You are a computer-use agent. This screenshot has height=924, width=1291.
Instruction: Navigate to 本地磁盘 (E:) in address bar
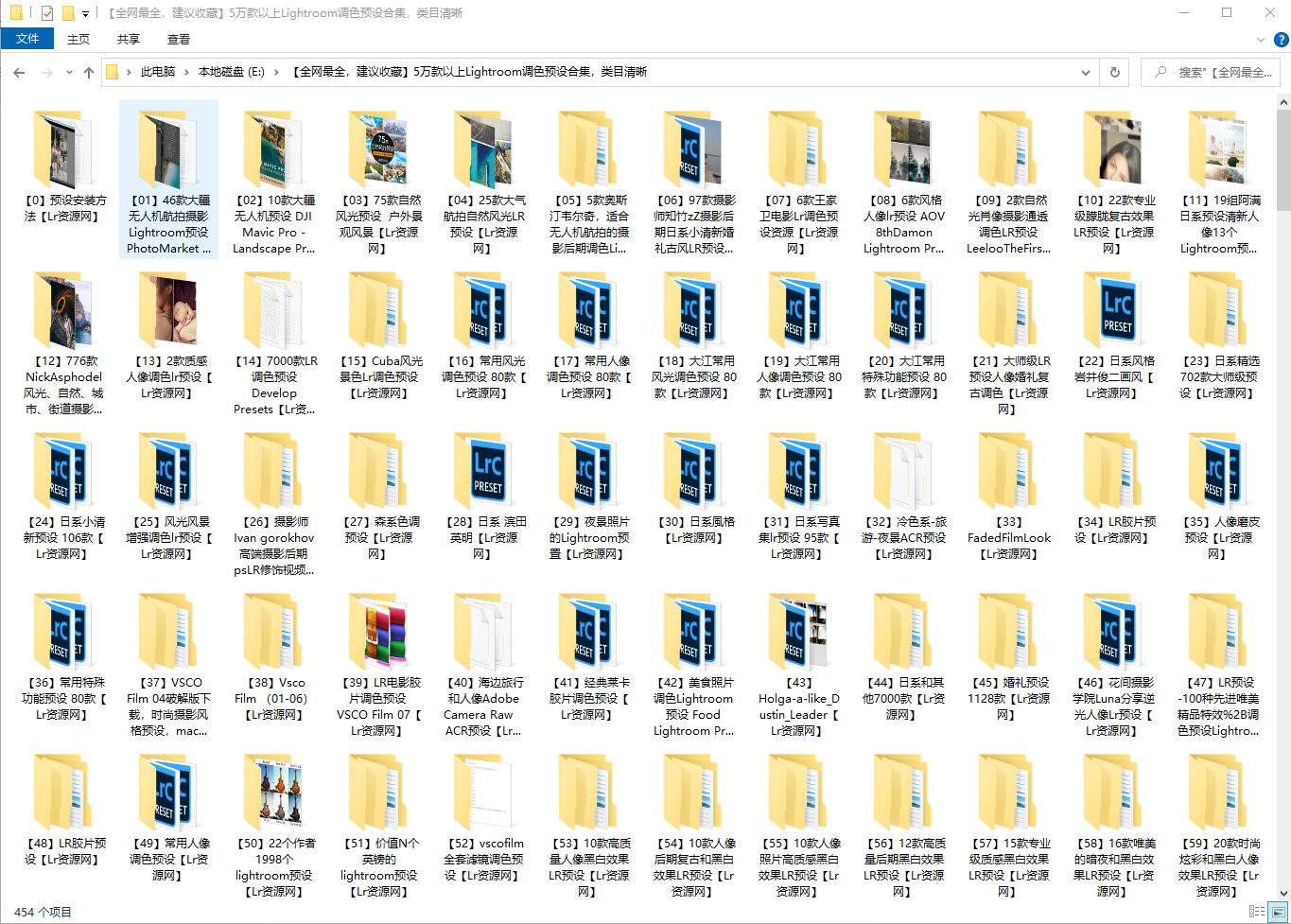coord(232,72)
